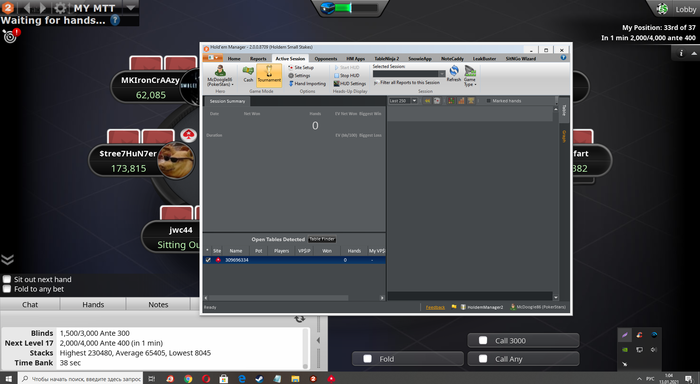Check the Call Any pre-action box
700x384 pixels.
tap(483, 359)
